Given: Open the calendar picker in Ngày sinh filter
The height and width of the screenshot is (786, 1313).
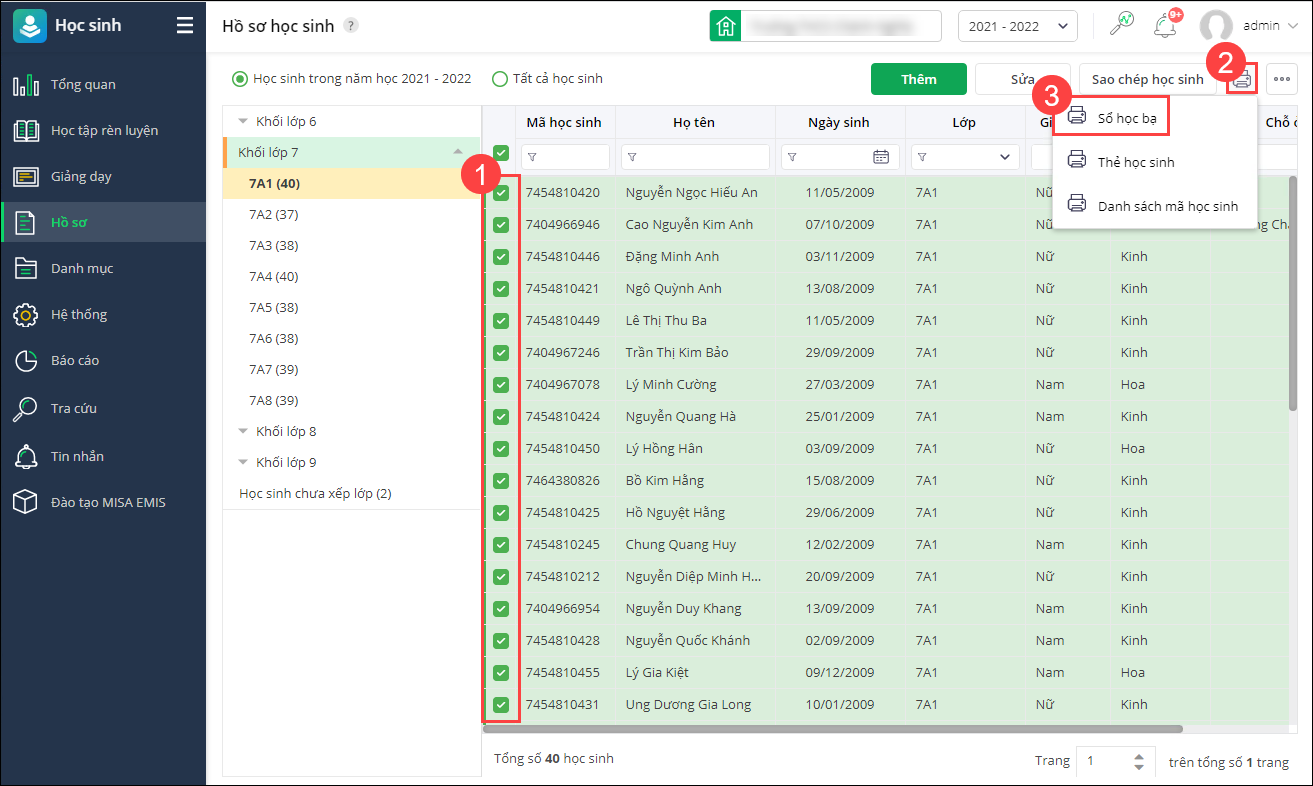Looking at the screenshot, I should point(881,157).
